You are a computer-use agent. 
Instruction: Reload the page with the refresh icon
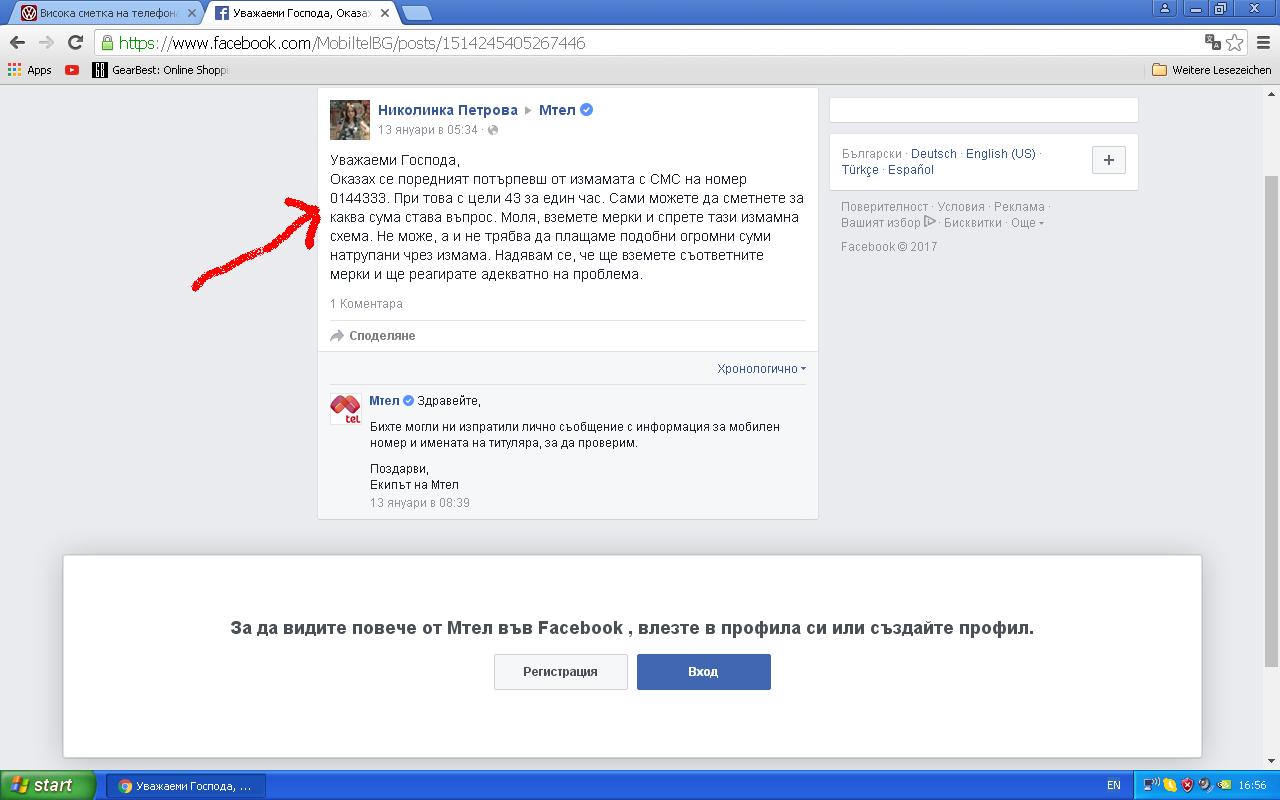tap(74, 42)
